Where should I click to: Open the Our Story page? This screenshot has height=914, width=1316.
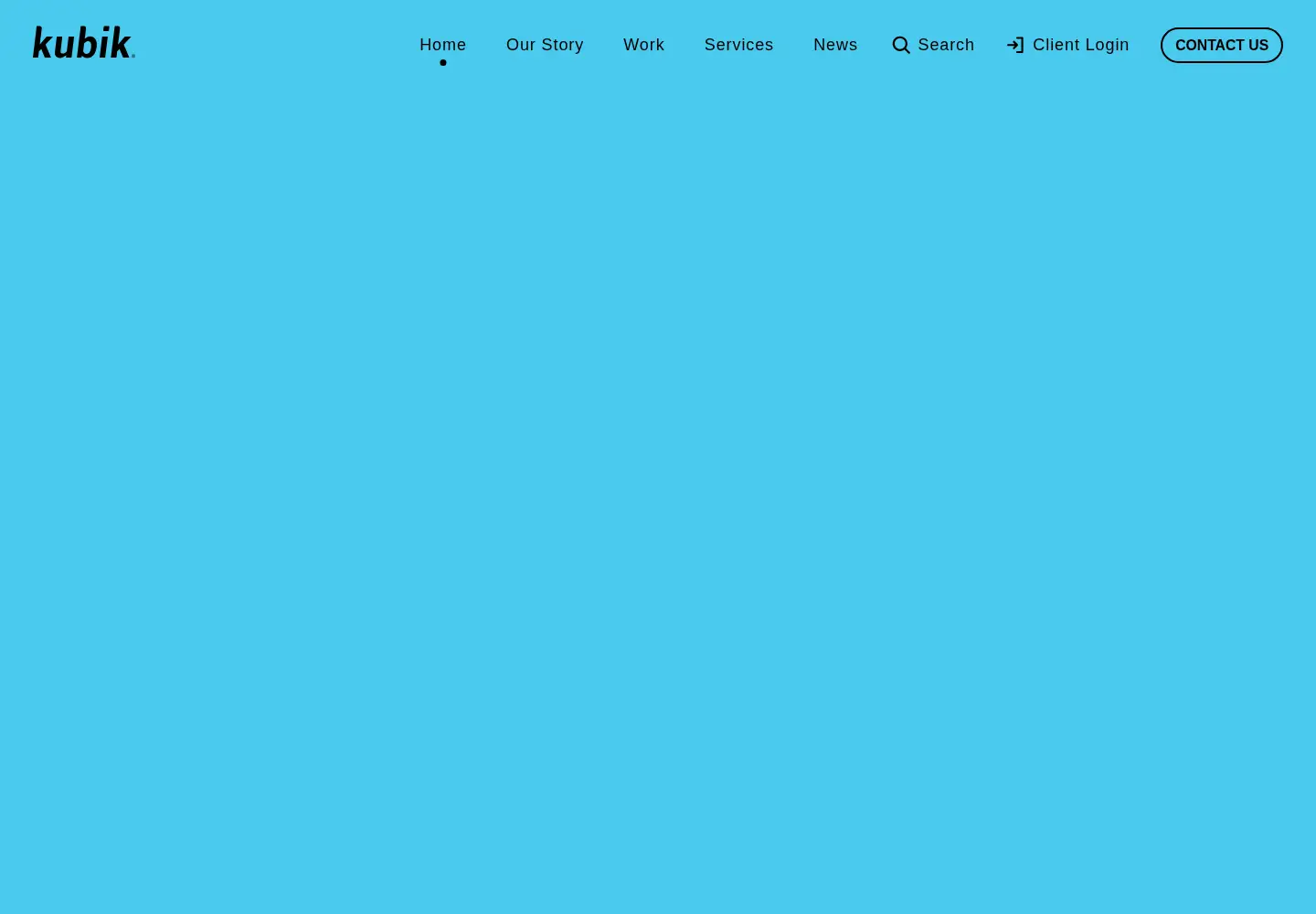pyautogui.click(x=545, y=45)
